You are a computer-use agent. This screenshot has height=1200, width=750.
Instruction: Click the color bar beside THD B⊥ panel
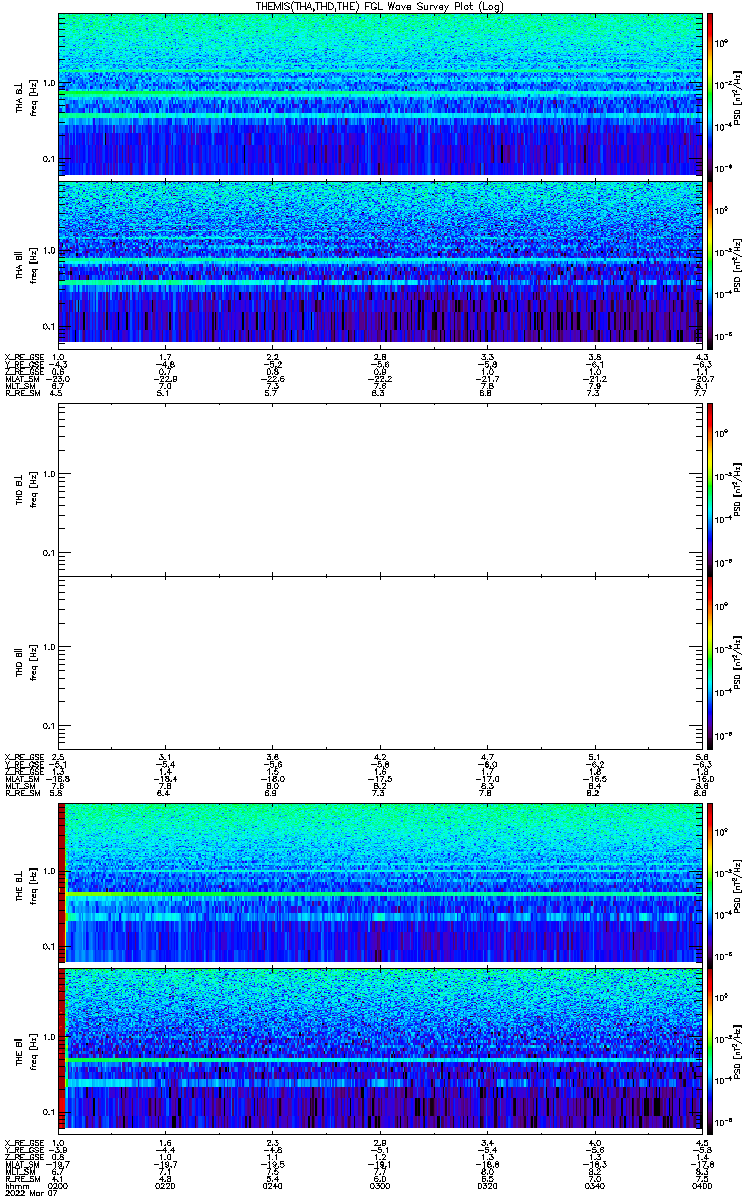710,489
